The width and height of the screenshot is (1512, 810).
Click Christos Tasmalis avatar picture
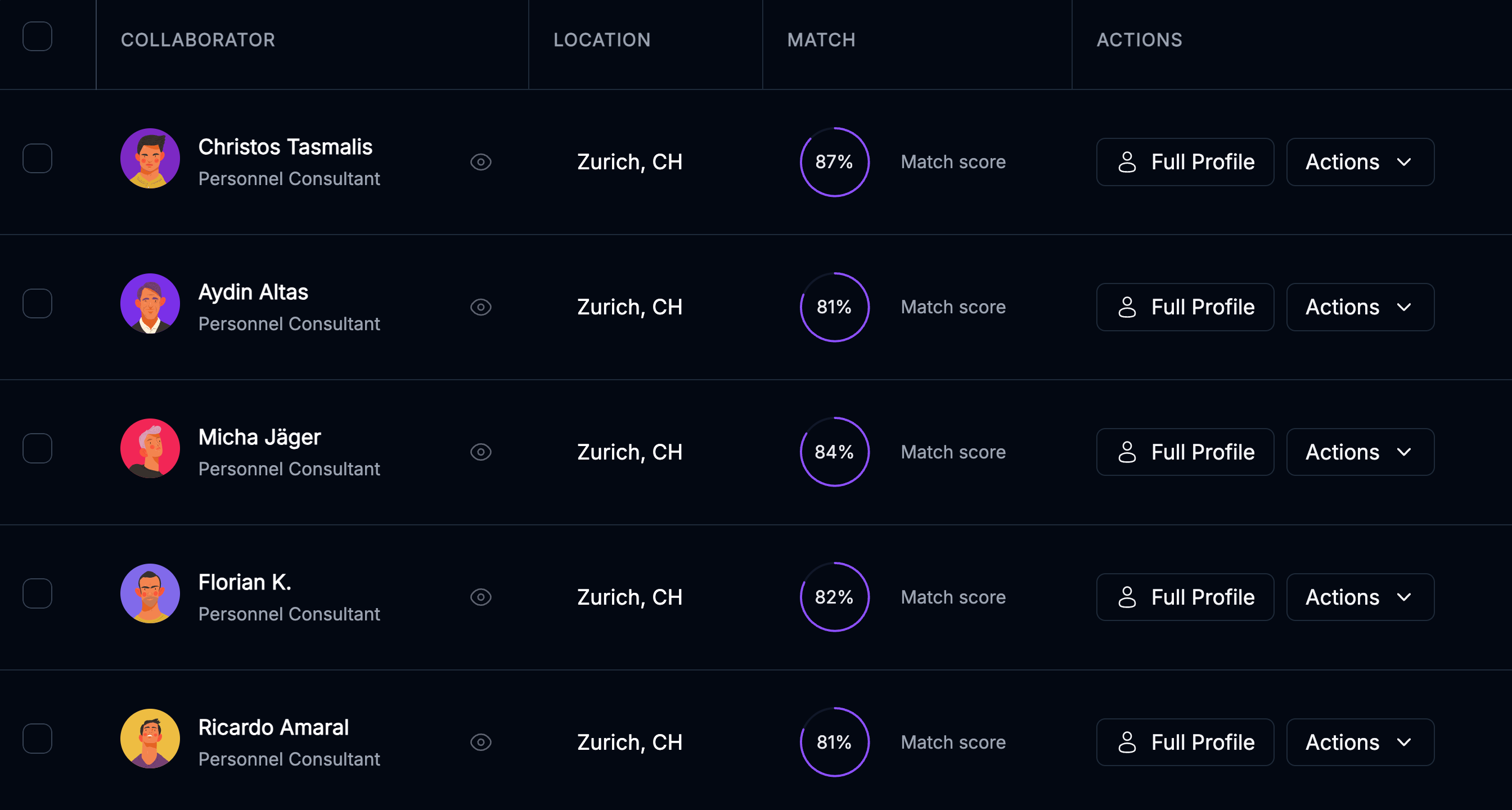point(150,159)
